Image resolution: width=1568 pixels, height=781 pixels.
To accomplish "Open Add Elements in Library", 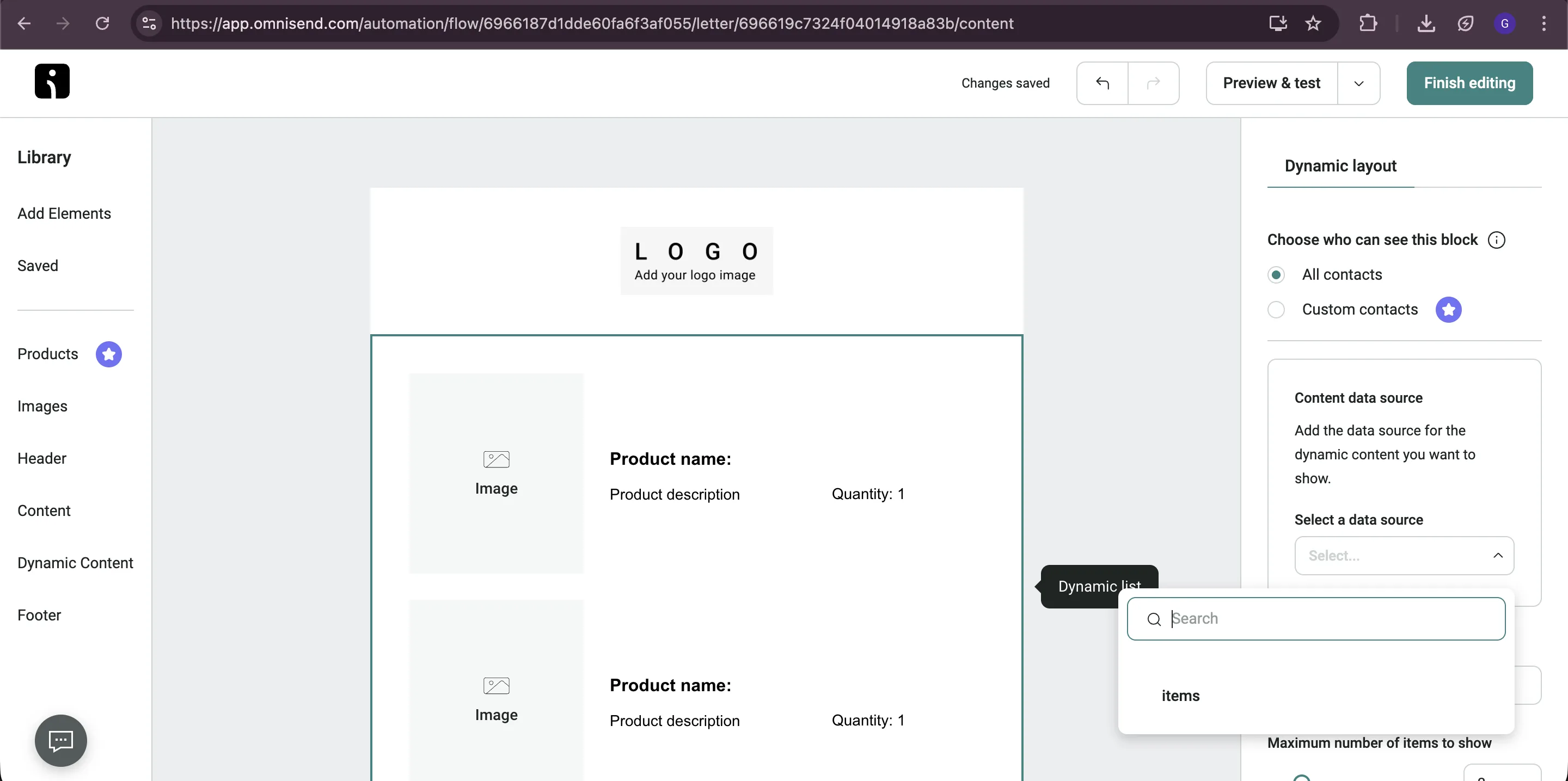I will coord(64,213).
